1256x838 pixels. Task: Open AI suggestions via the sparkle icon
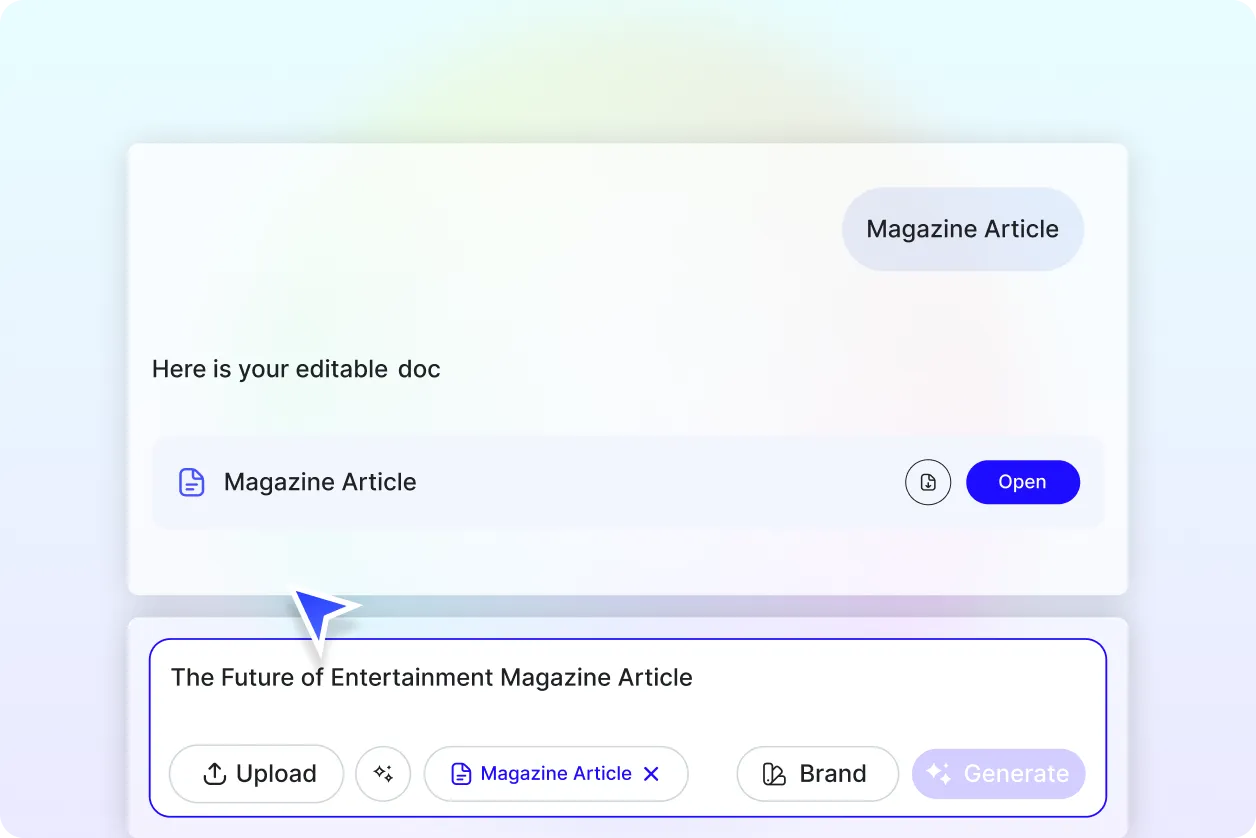pos(383,773)
